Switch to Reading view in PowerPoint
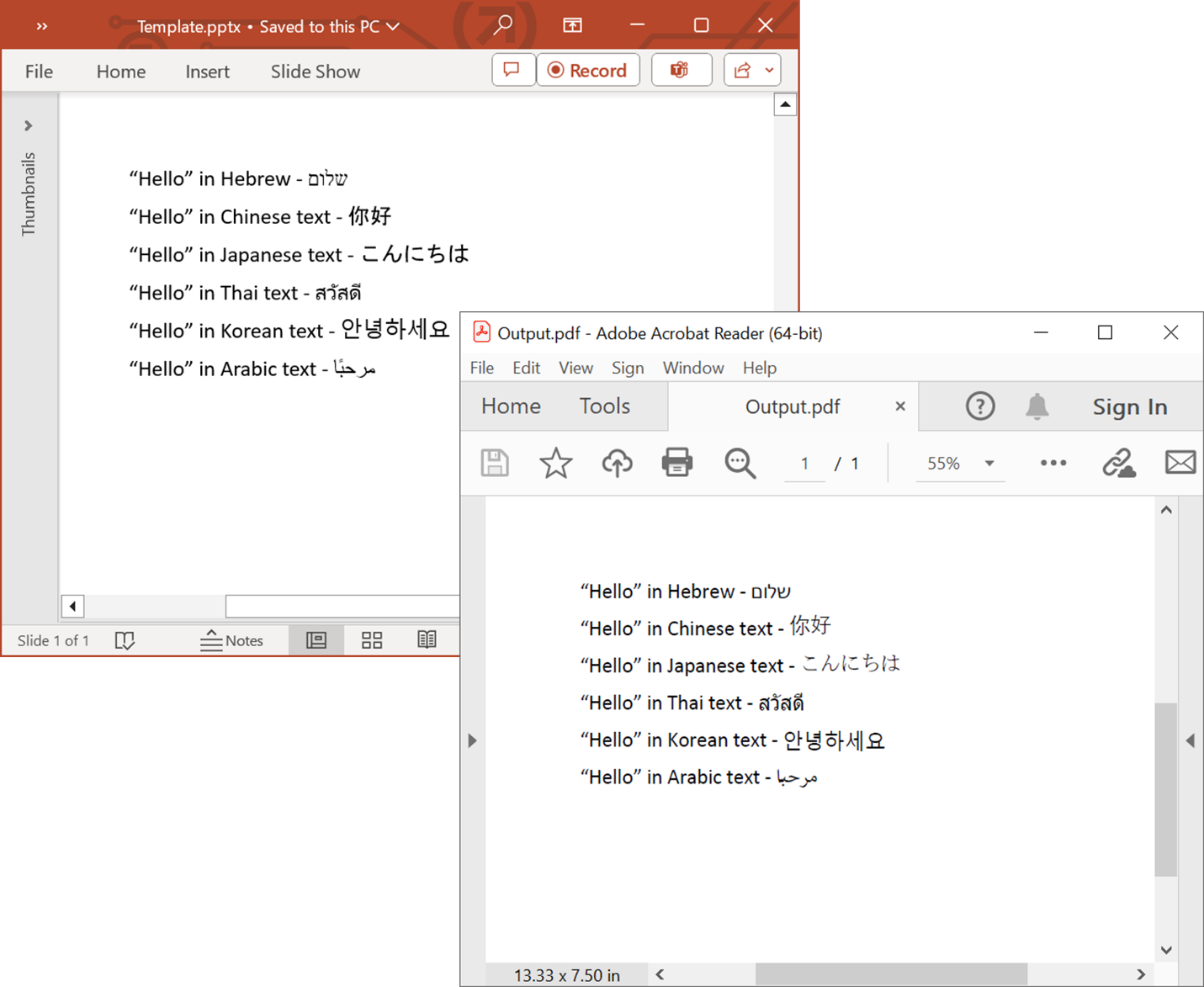 [x=427, y=640]
